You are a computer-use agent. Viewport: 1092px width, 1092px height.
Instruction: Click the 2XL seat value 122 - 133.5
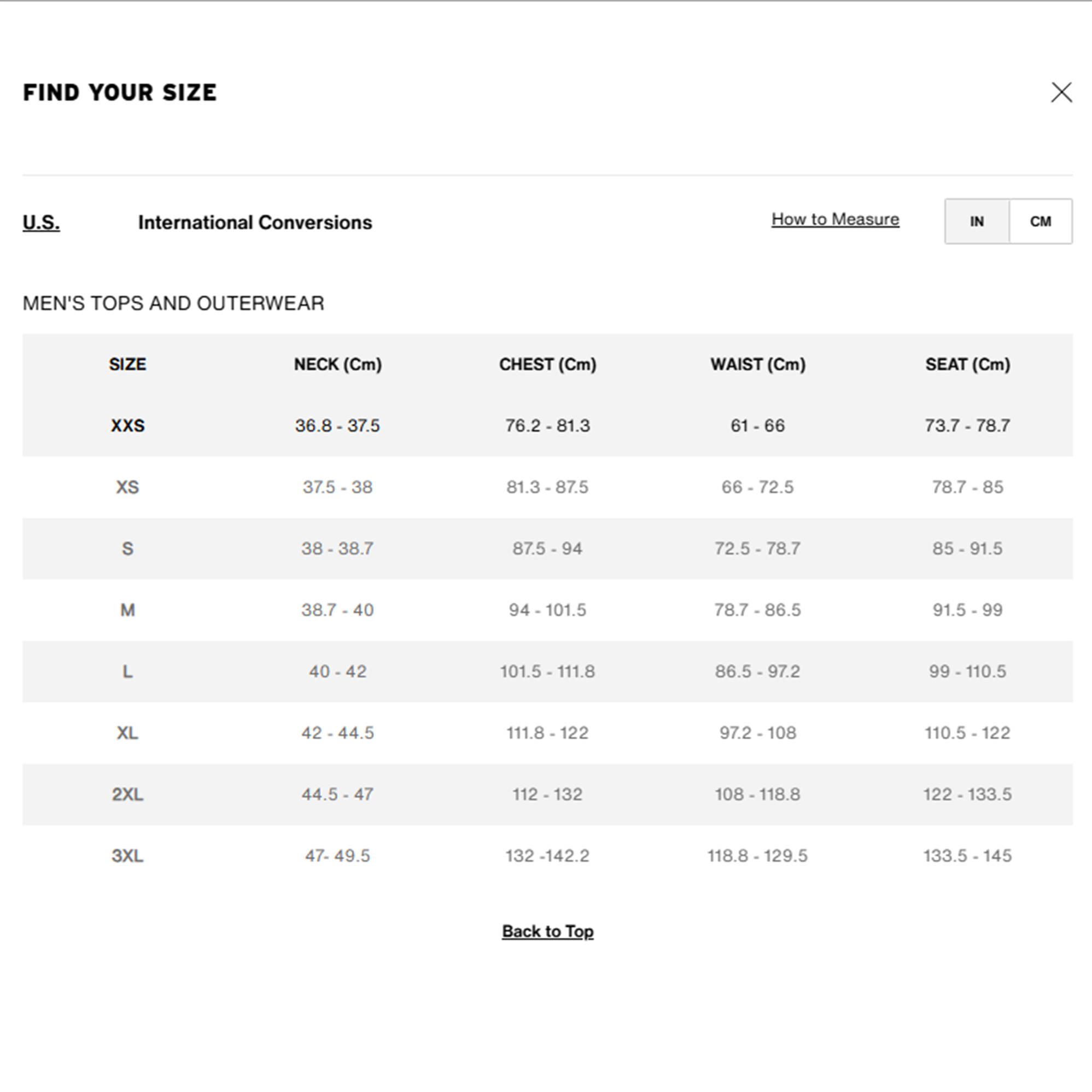click(x=967, y=794)
